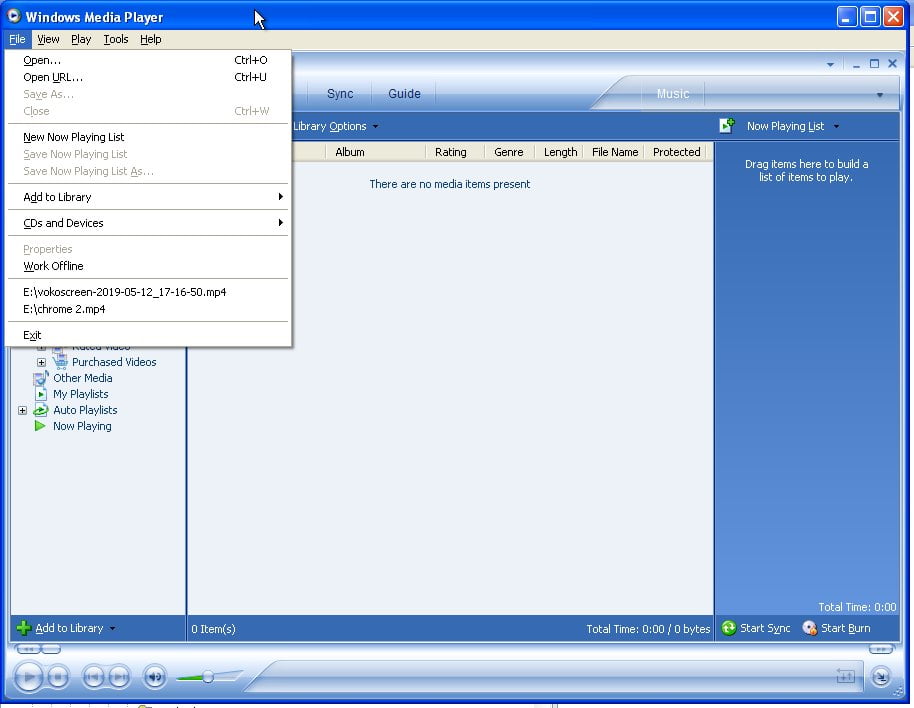Open the dropdown arrow right of Music tab
Viewport: 914px width, 708px height.
coord(880,95)
